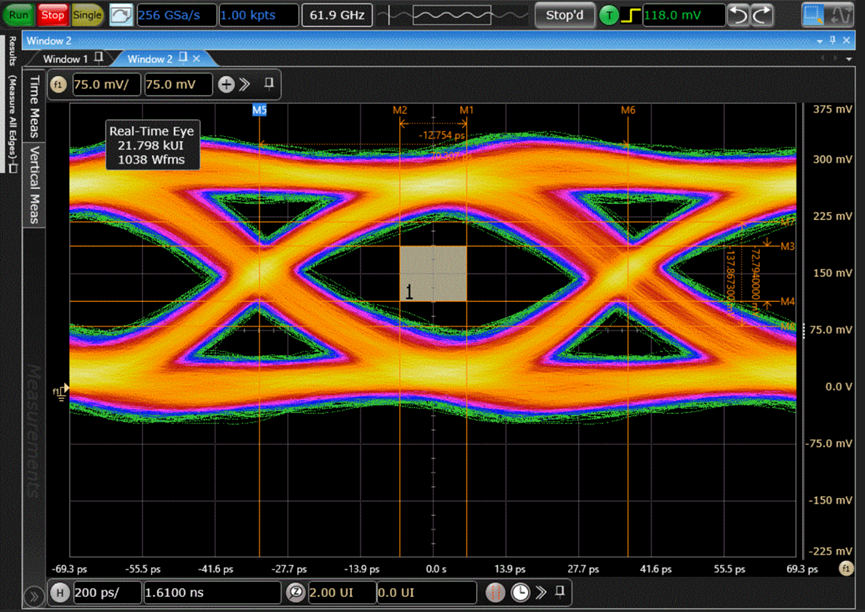
Task: Click the redo arrow icon
Action: coord(762,15)
